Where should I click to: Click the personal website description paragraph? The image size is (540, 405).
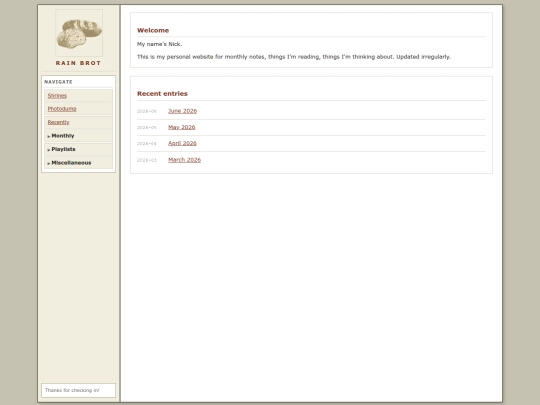pos(294,57)
